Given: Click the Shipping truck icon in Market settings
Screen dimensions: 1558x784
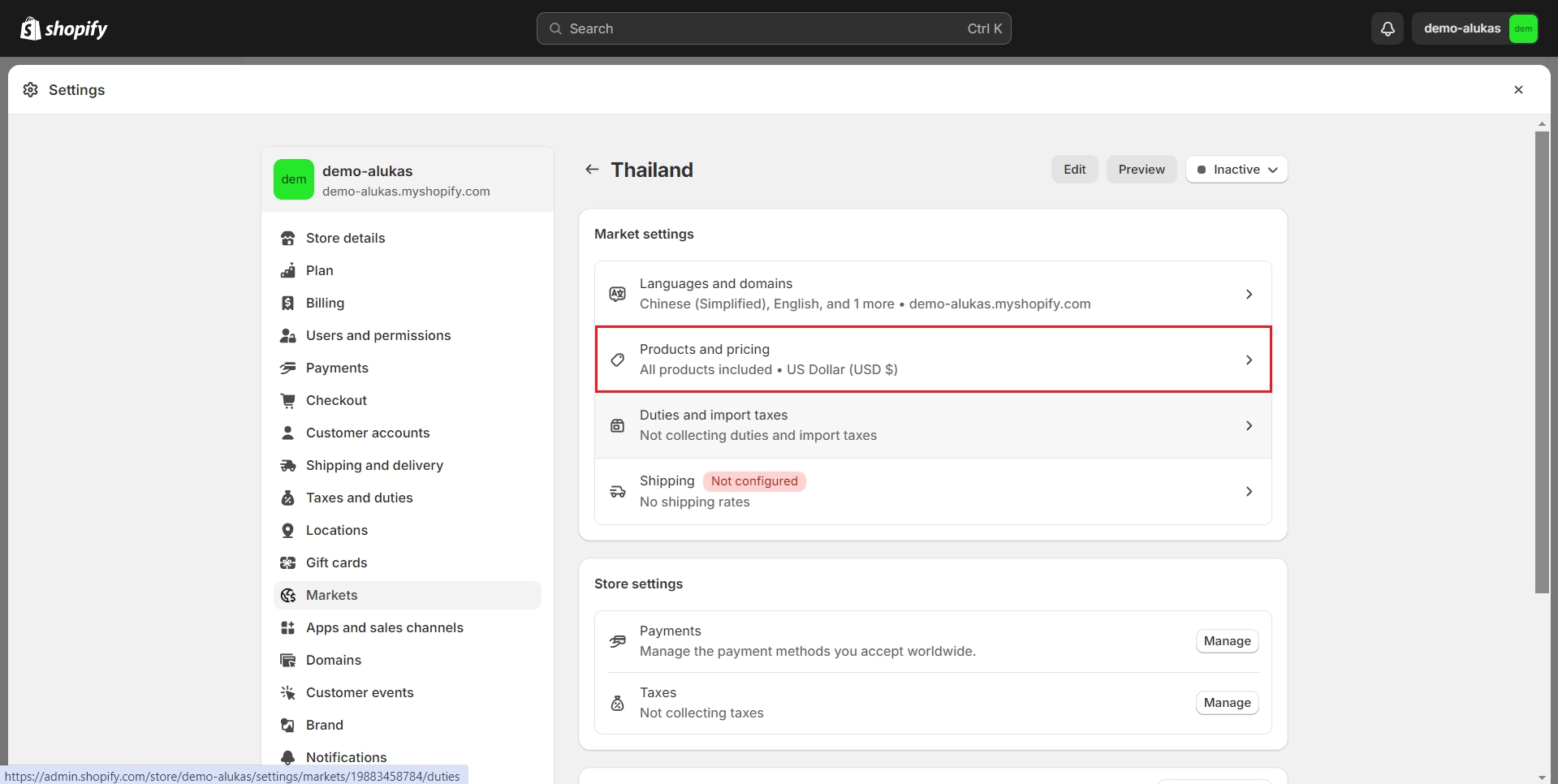Looking at the screenshot, I should 618,492.
